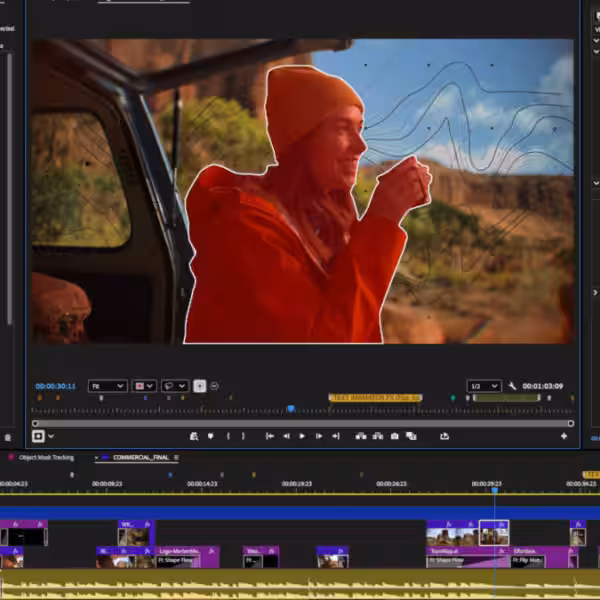Viewport: 600px width, 600px height.
Task: Click the left handle of the monitor zoom bar
Action: 35,424
